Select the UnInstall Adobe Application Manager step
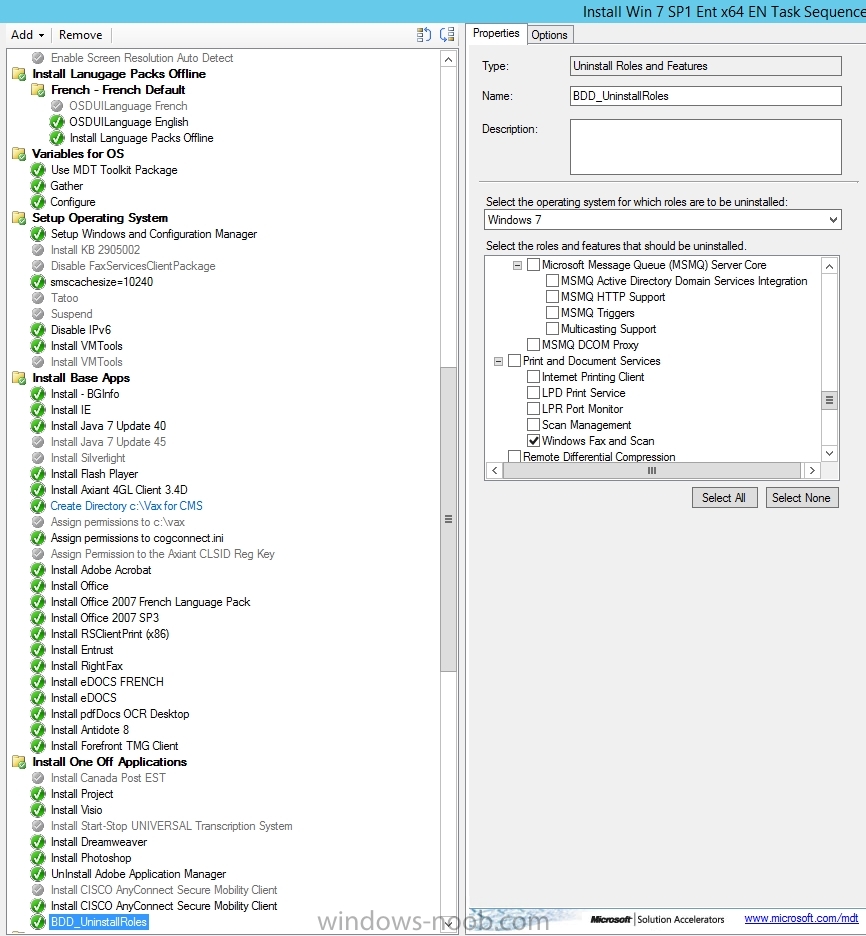Screen dimensions: 866x936 138,874
